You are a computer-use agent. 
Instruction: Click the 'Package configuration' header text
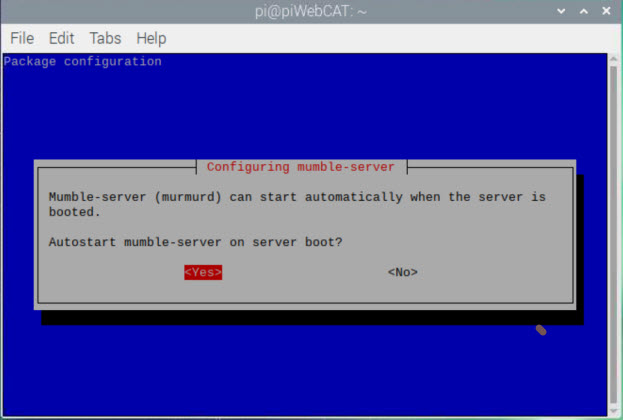(x=83, y=62)
